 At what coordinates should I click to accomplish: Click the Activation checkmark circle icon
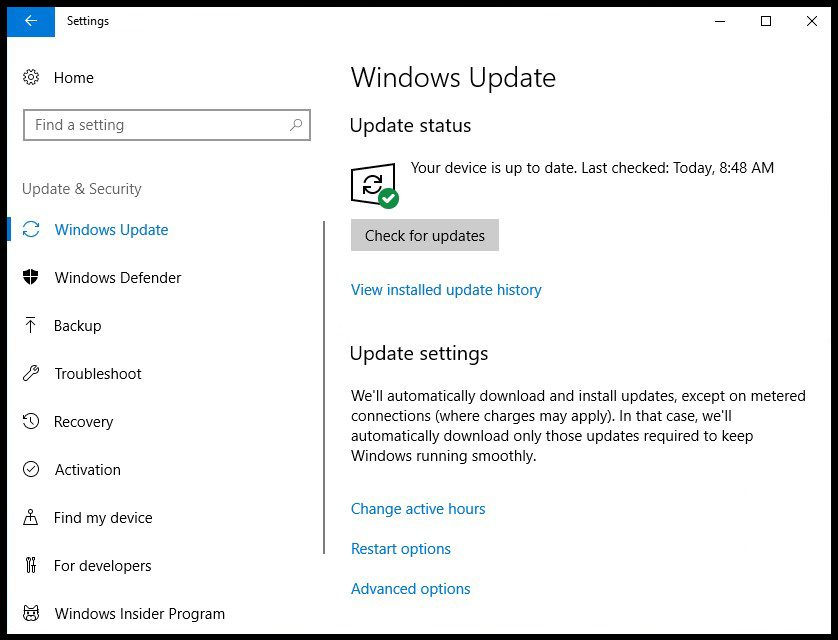coord(31,470)
